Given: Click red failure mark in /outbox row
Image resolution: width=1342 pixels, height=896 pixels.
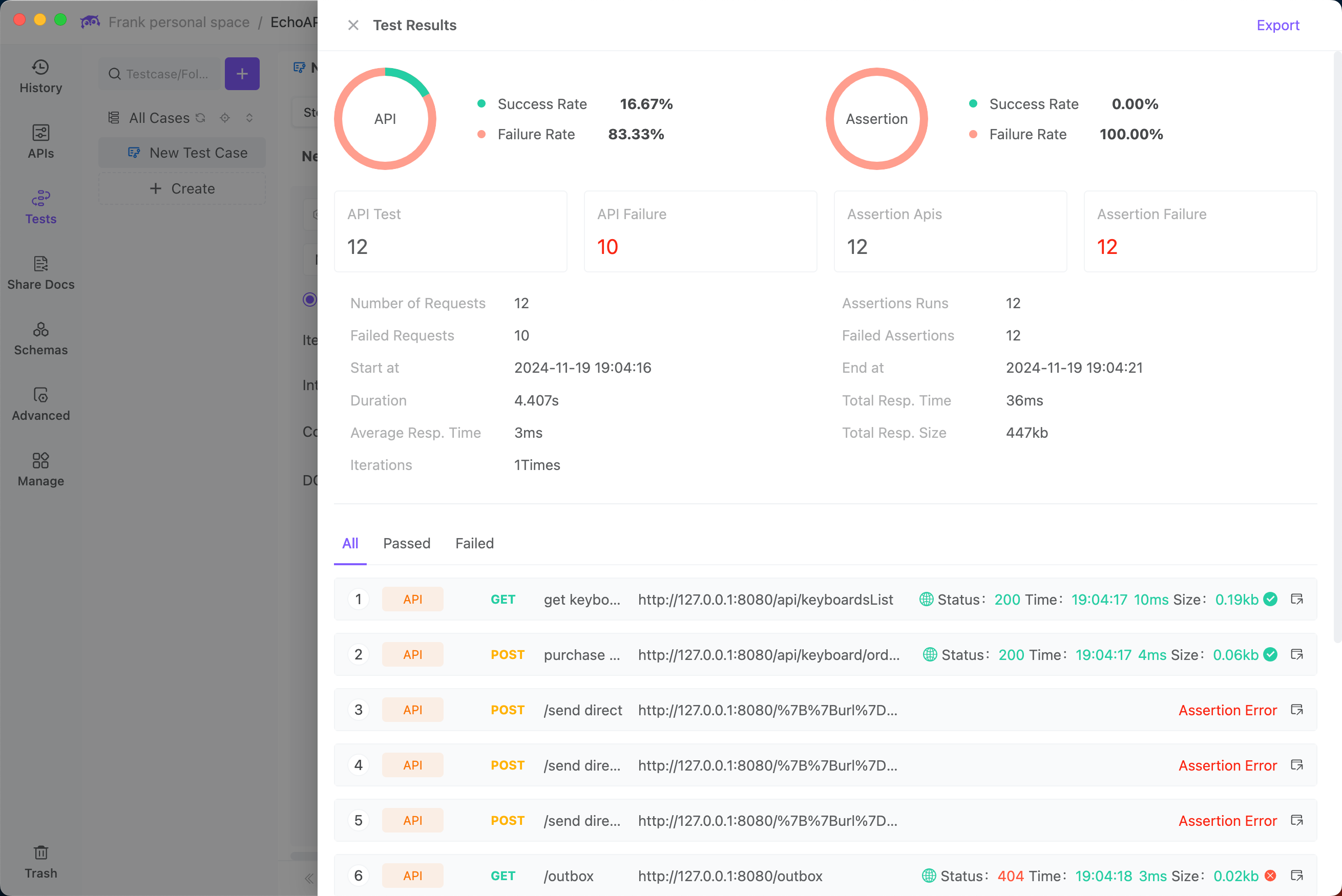Looking at the screenshot, I should coord(1270,876).
